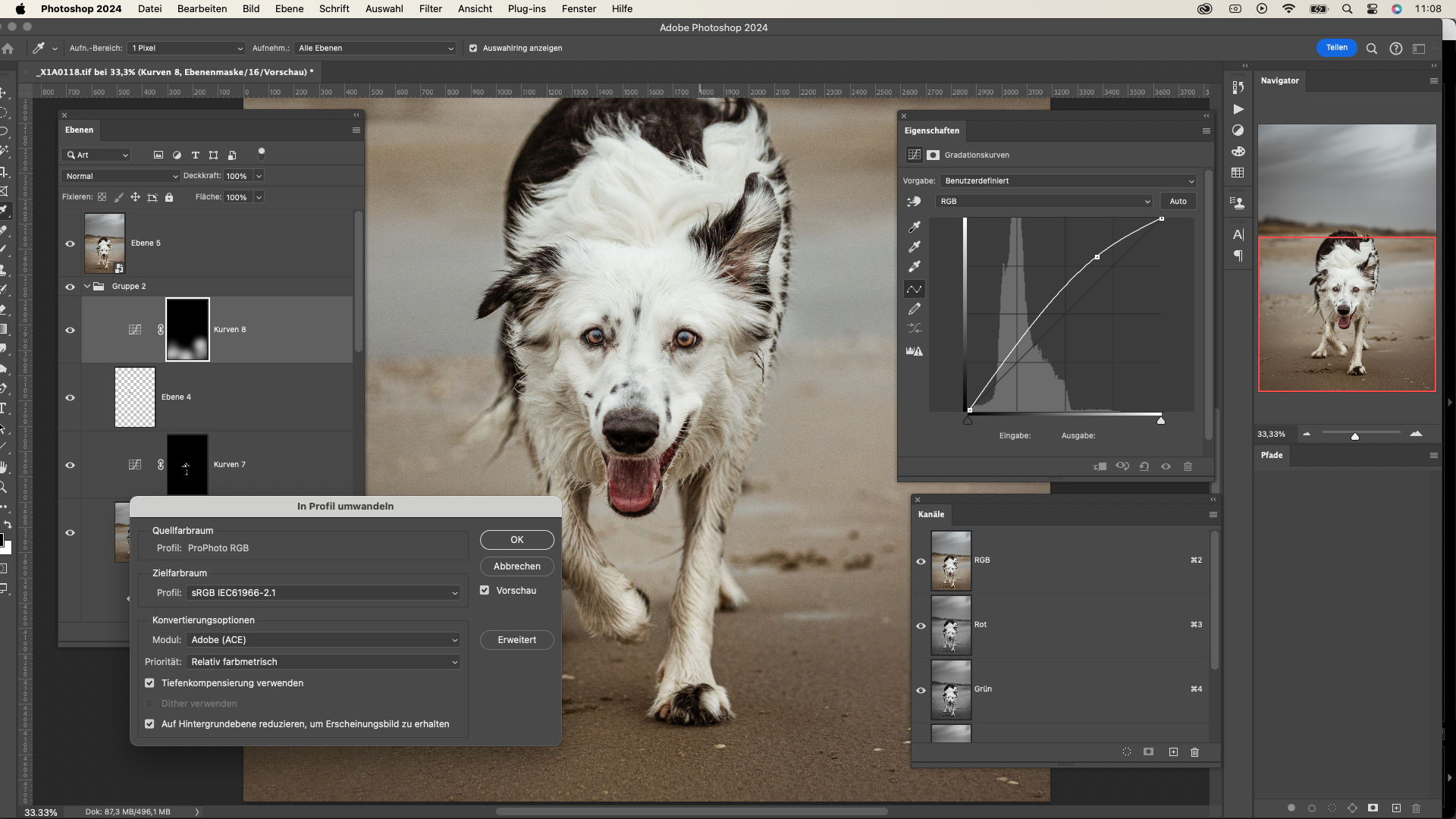Select the pencil draw-curve tool

tap(915, 309)
